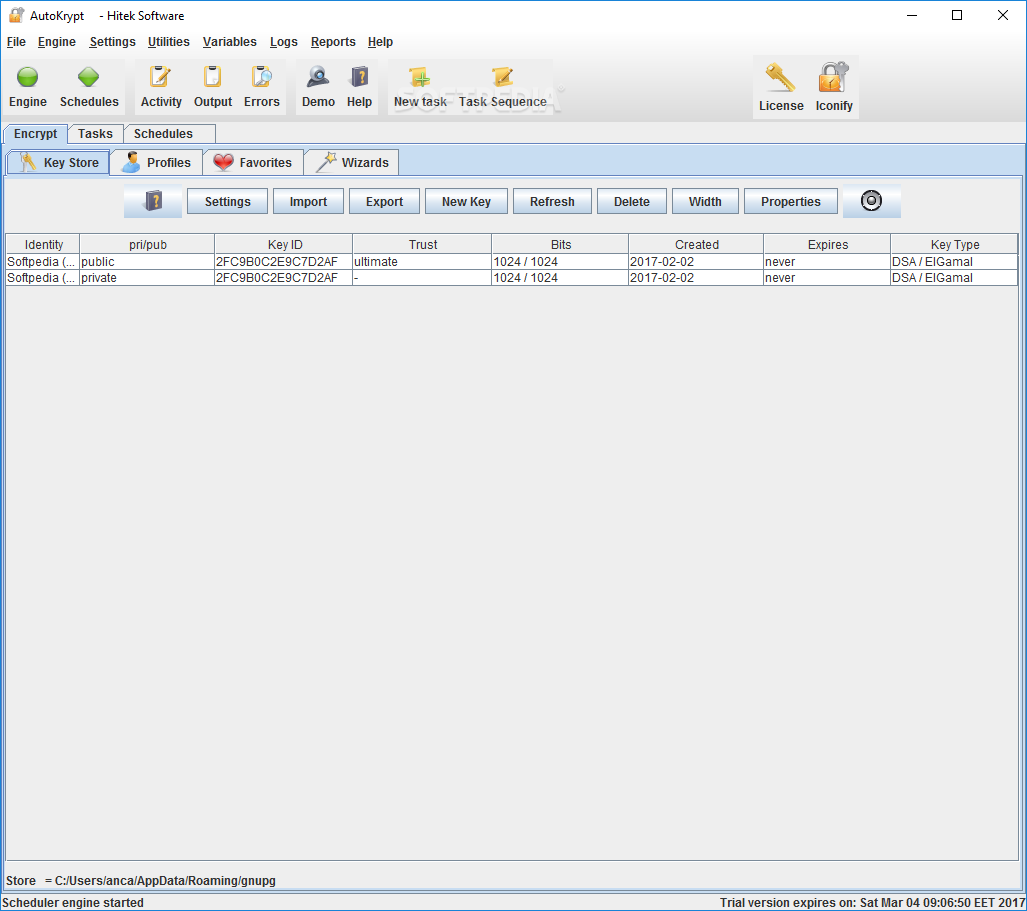Open the Reports menu
The image size is (1027, 911).
(x=333, y=42)
